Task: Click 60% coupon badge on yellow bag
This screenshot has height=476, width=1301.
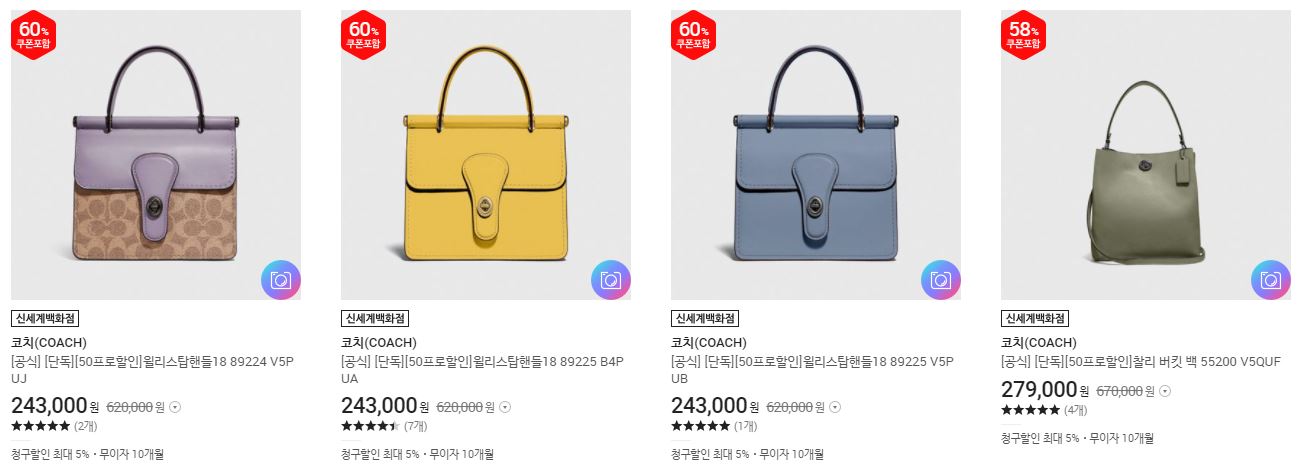Action: pos(363,35)
